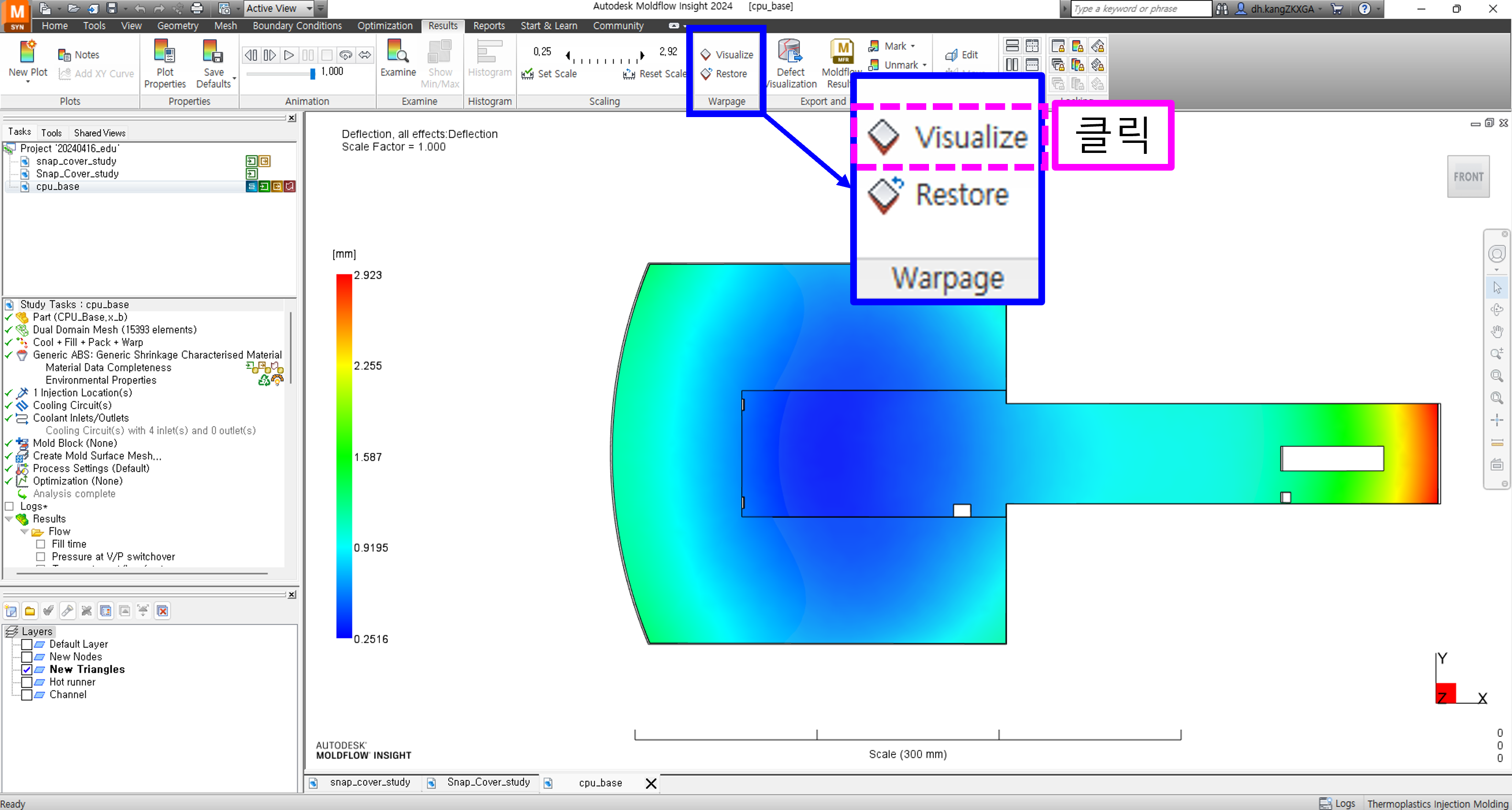Click the New Plot icon
This screenshot has height=810, width=1512.
click(x=28, y=52)
